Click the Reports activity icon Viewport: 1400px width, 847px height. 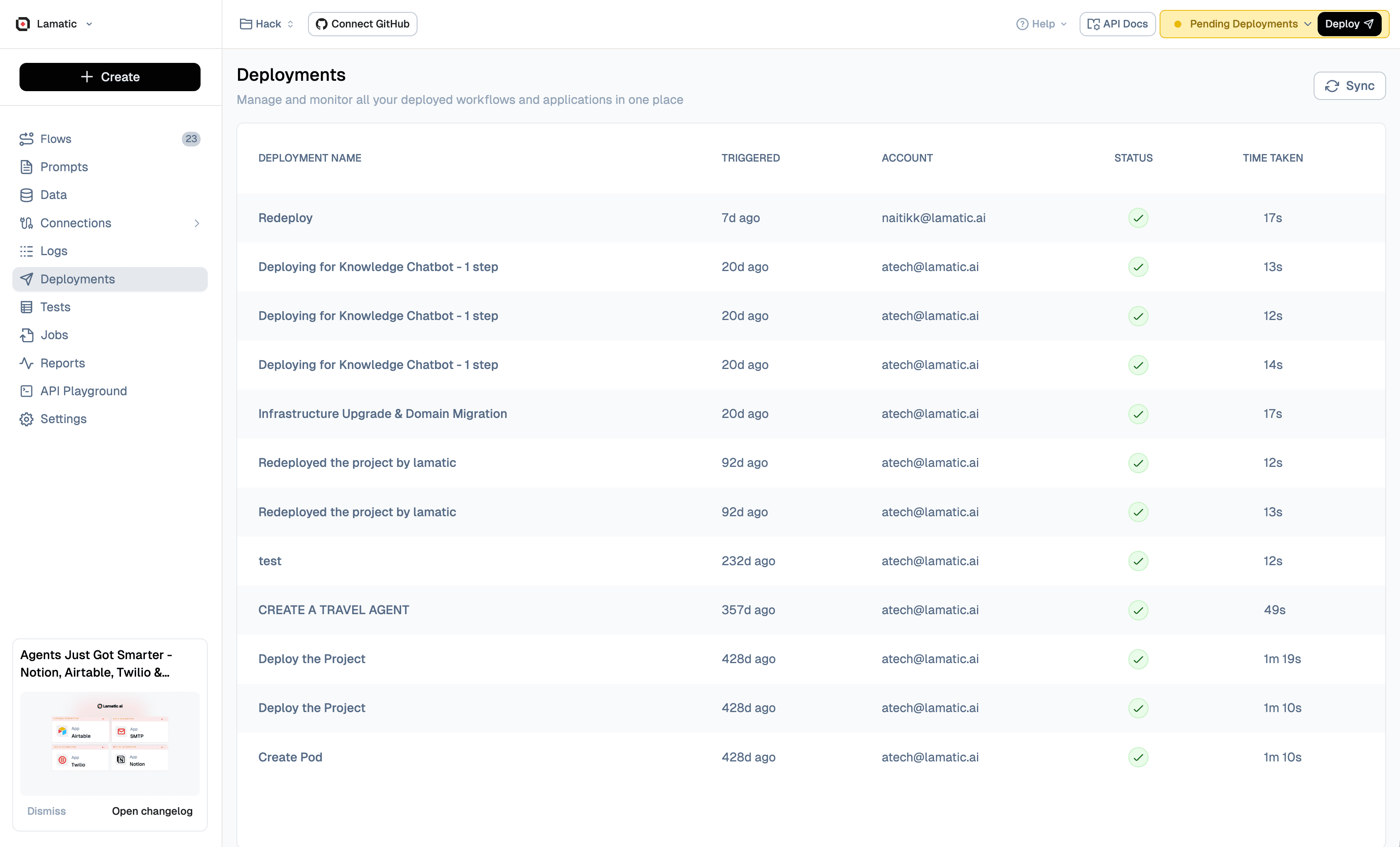pyautogui.click(x=26, y=363)
